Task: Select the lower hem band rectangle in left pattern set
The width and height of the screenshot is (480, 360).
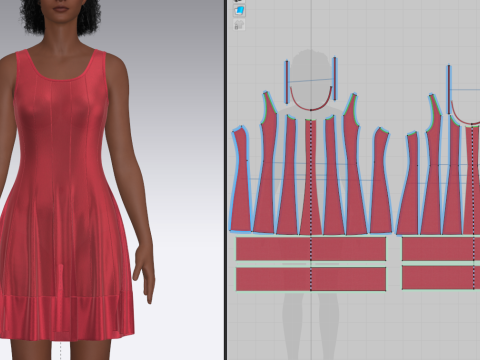Action: point(311,279)
